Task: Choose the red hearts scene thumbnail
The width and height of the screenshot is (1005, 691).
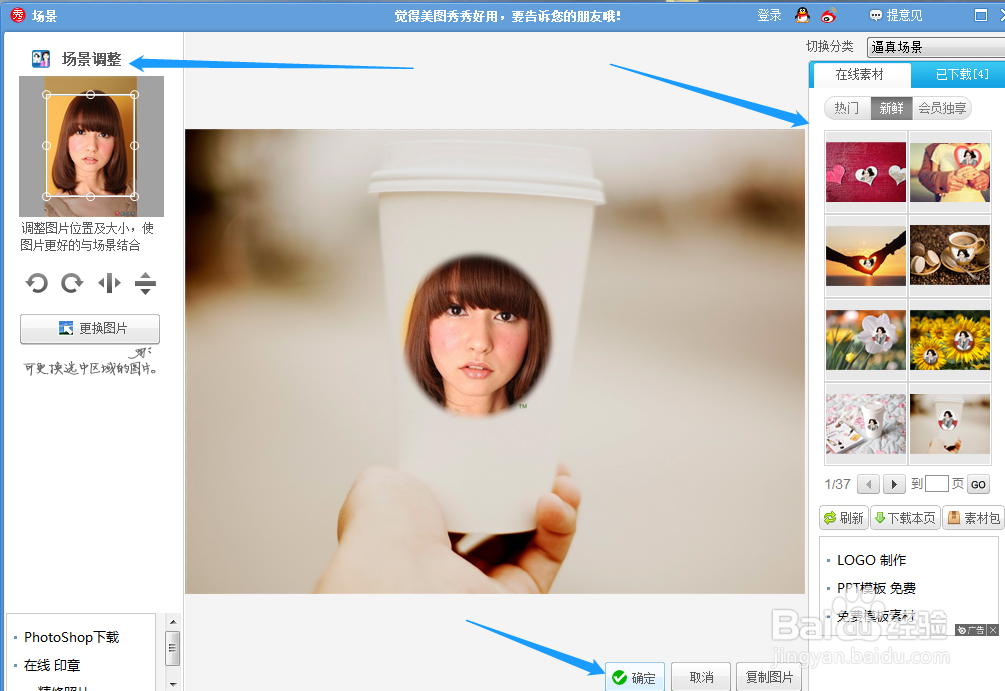Action: (866, 172)
